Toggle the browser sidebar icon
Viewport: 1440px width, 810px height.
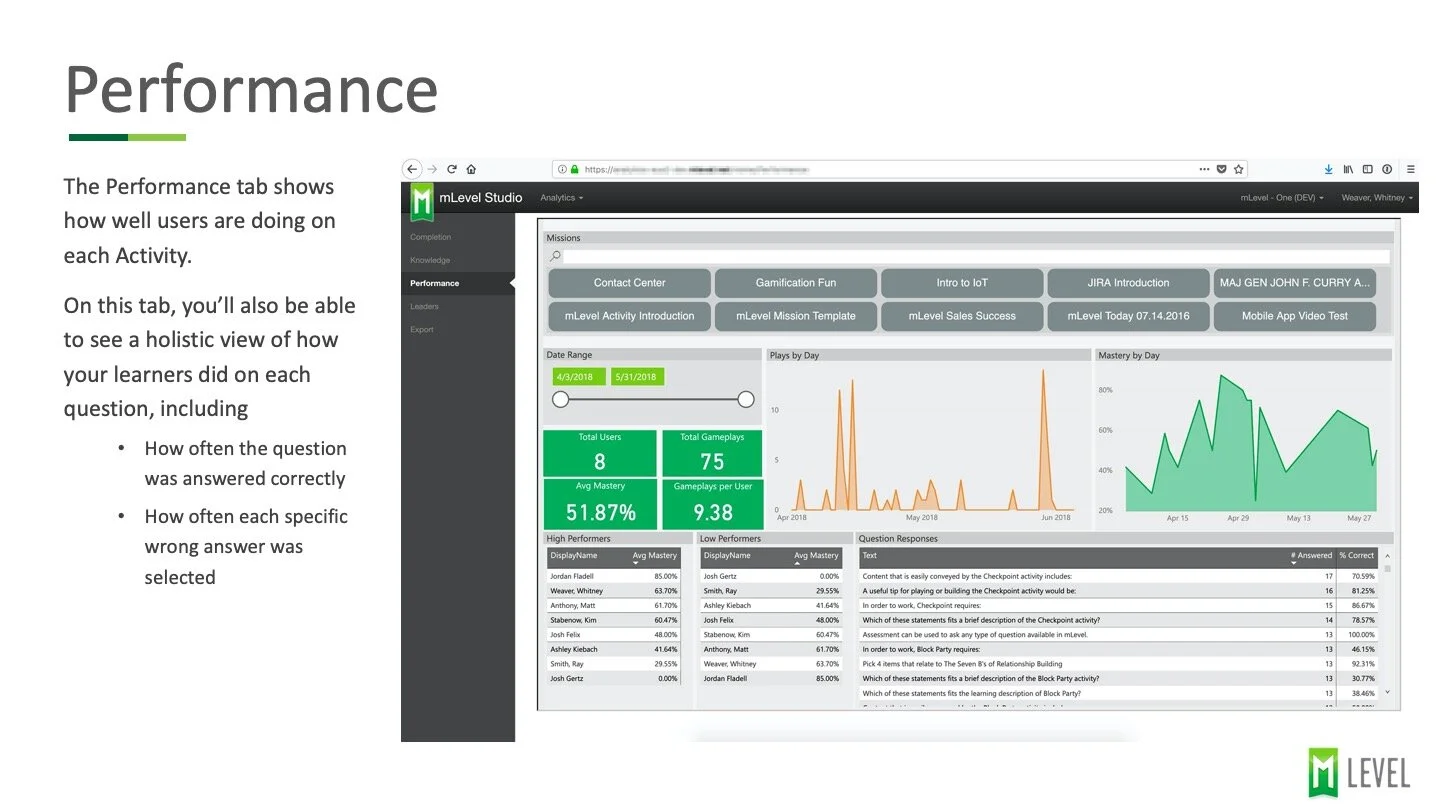1368,169
